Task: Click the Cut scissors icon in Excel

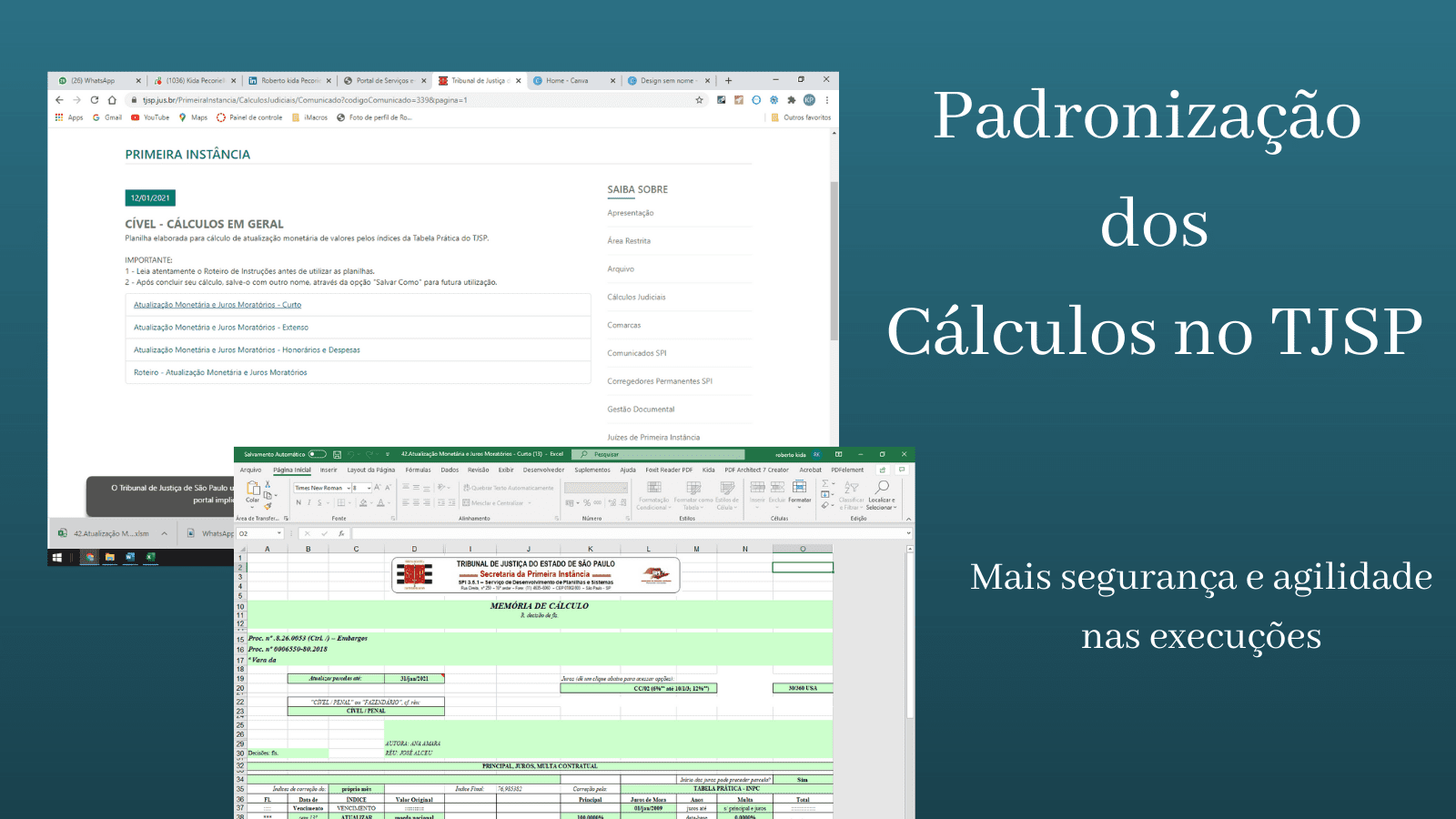Action: coord(268,485)
